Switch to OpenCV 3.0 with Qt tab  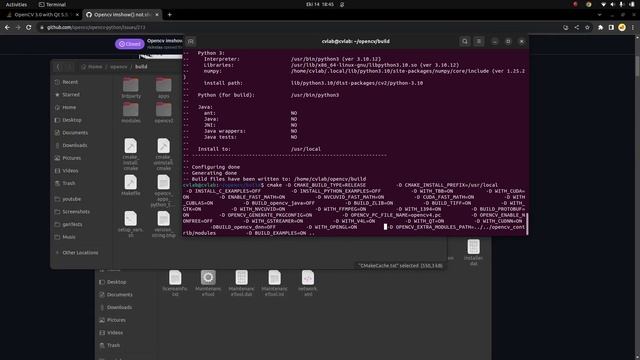[42, 15]
